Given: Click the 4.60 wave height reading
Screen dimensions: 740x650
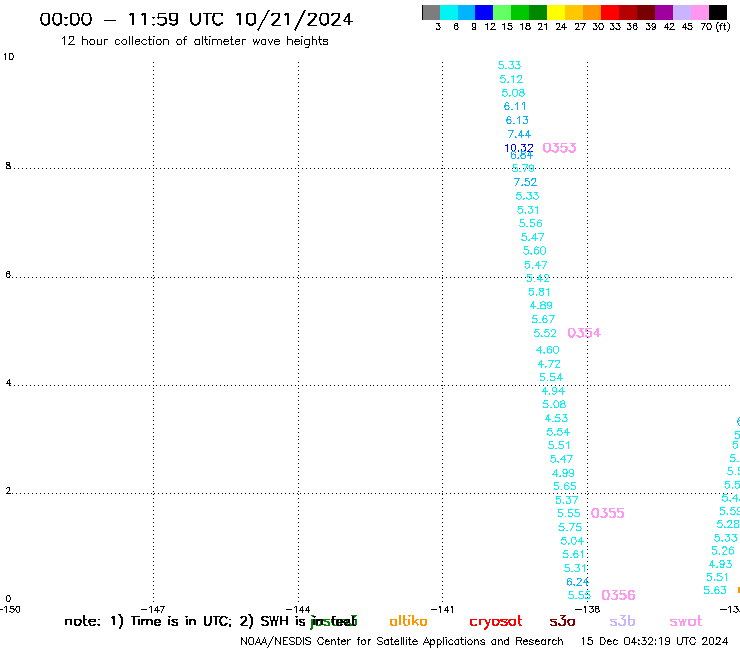Looking at the screenshot, I should (547, 350).
